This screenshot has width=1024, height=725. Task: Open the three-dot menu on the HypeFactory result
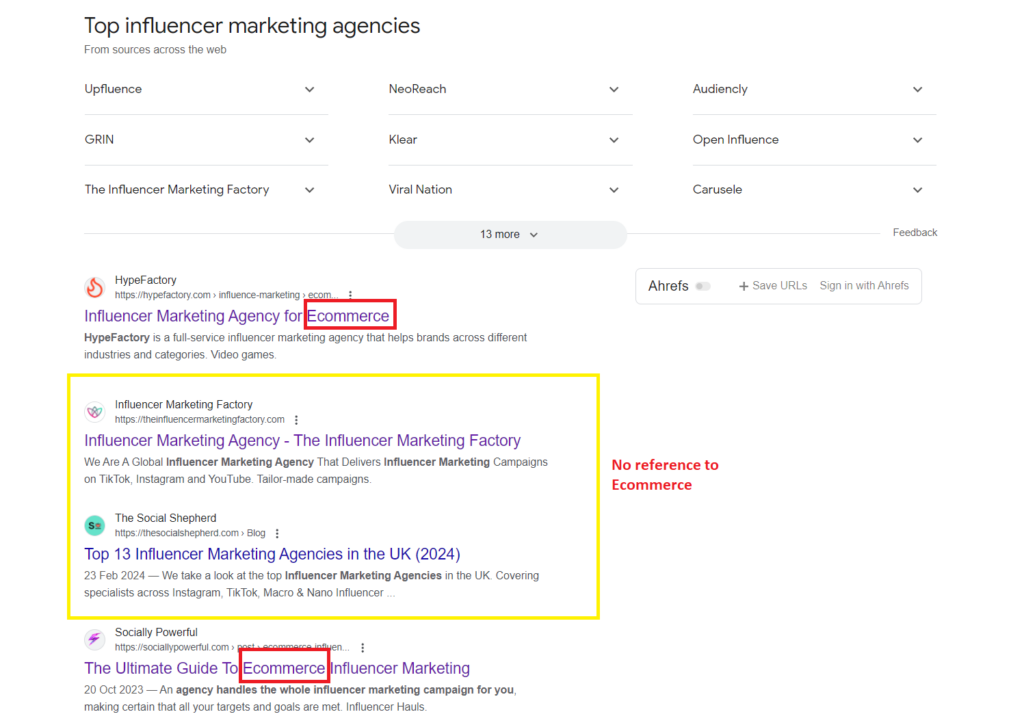351,294
